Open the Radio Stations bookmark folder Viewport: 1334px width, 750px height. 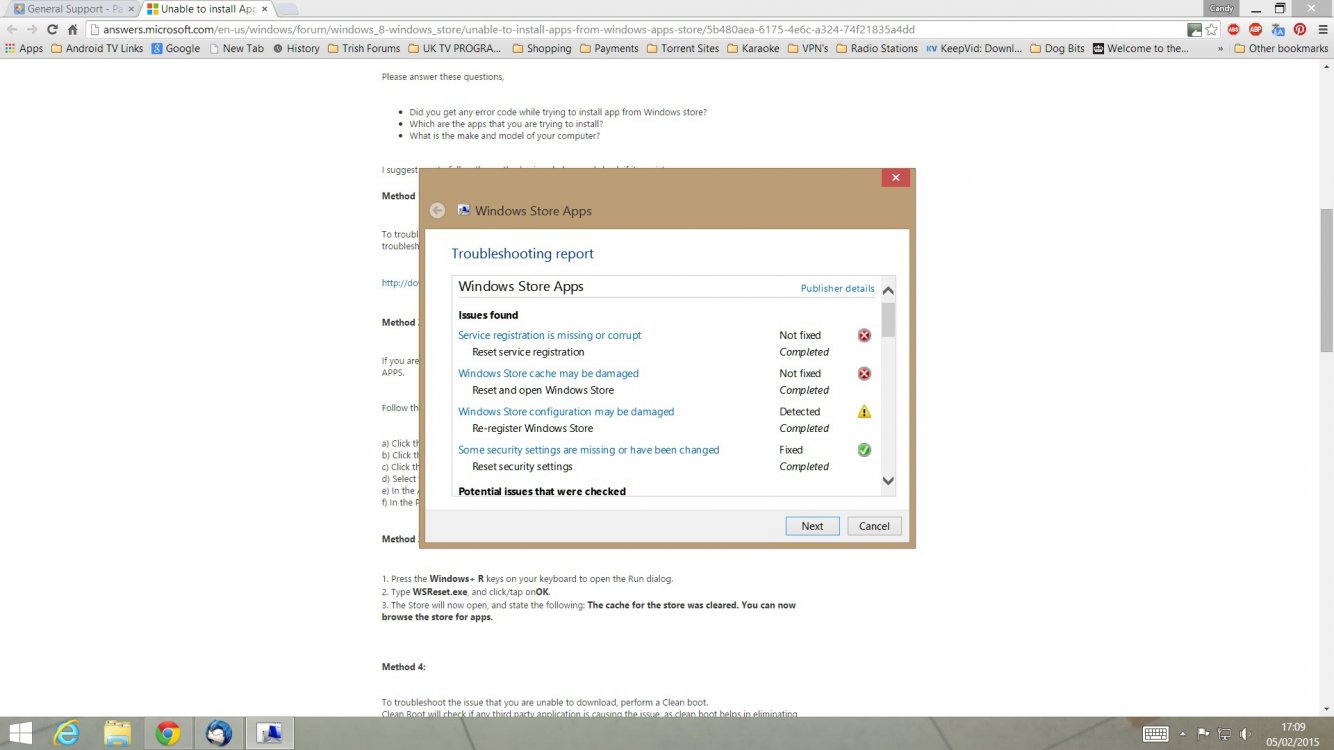(877, 48)
